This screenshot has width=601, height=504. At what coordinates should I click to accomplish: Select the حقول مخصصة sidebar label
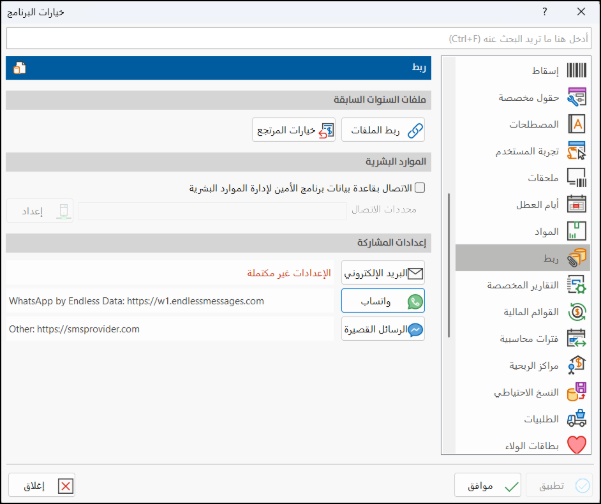[x=529, y=98]
